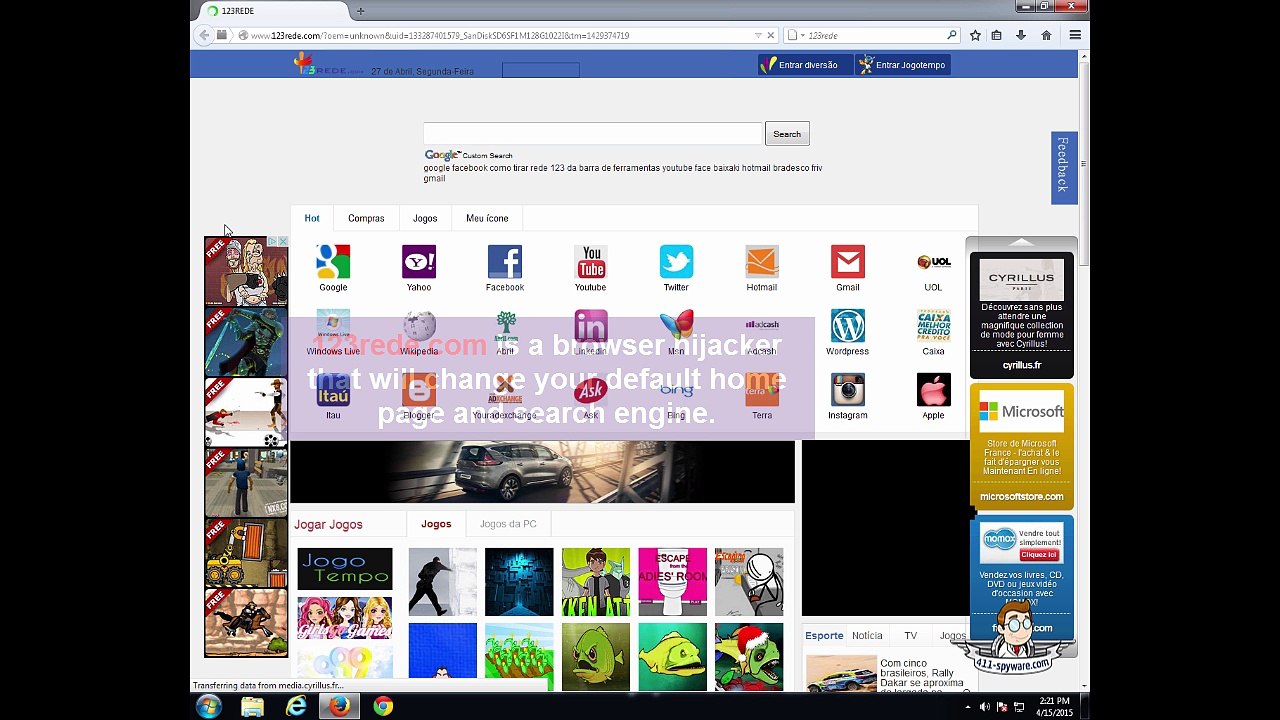Select the 123REDE browser tab
Image resolution: width=1280 pixels, height=720 pixels.
(x=270, y=11)
